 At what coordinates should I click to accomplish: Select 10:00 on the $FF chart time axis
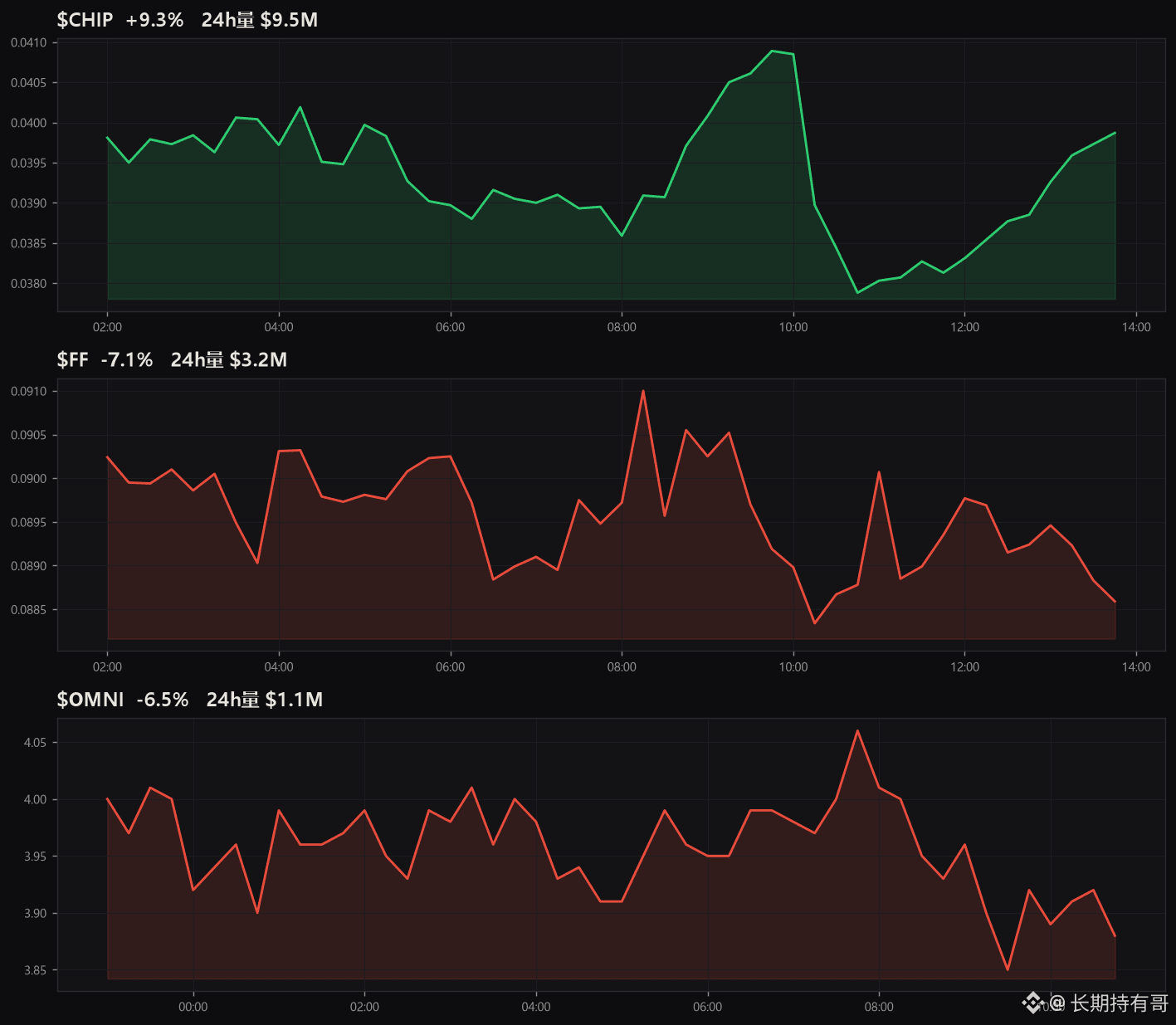[793, 667]
